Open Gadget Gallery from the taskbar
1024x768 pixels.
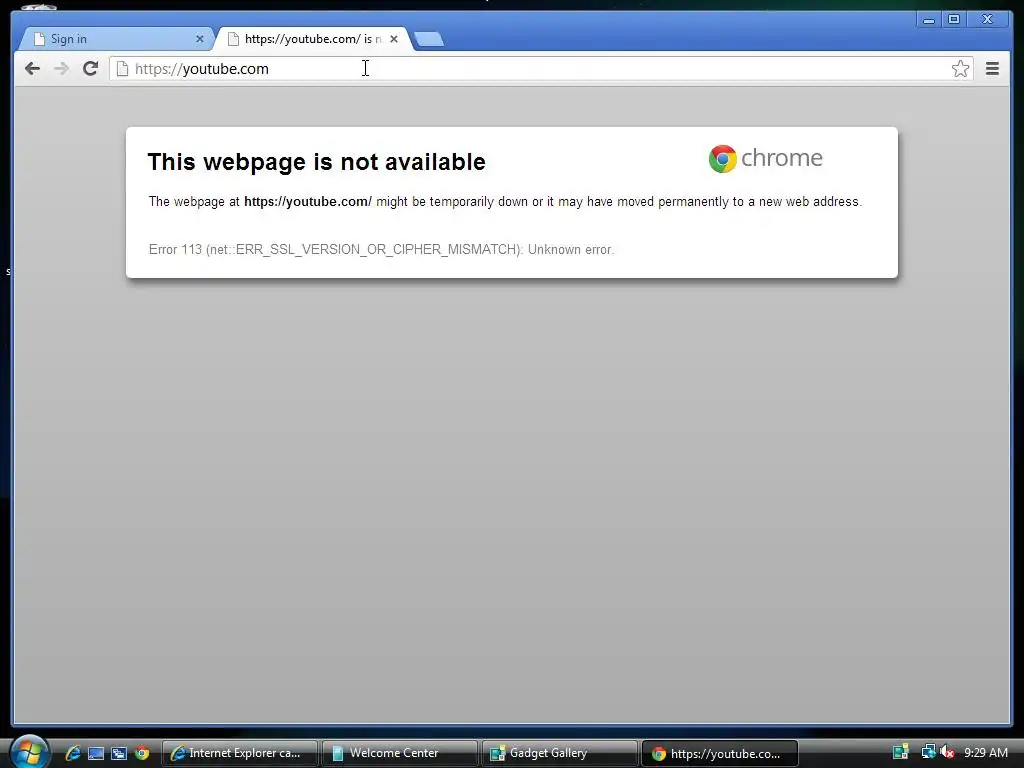pyautogui.click(x=560, y=753)
